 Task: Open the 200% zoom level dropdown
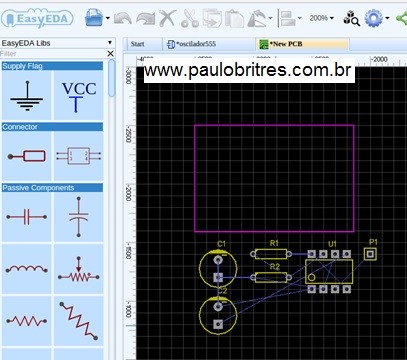click(321, 18)
